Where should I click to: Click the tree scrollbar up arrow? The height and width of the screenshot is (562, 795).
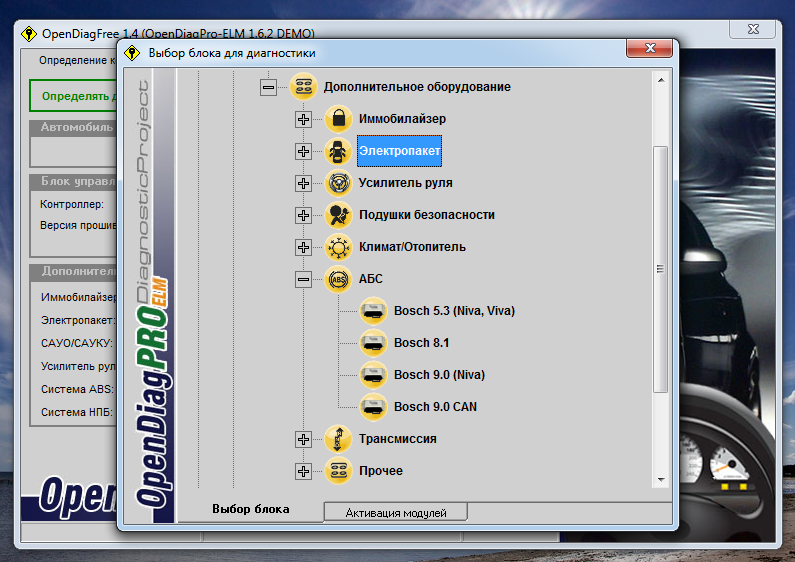tap(661, 80)
